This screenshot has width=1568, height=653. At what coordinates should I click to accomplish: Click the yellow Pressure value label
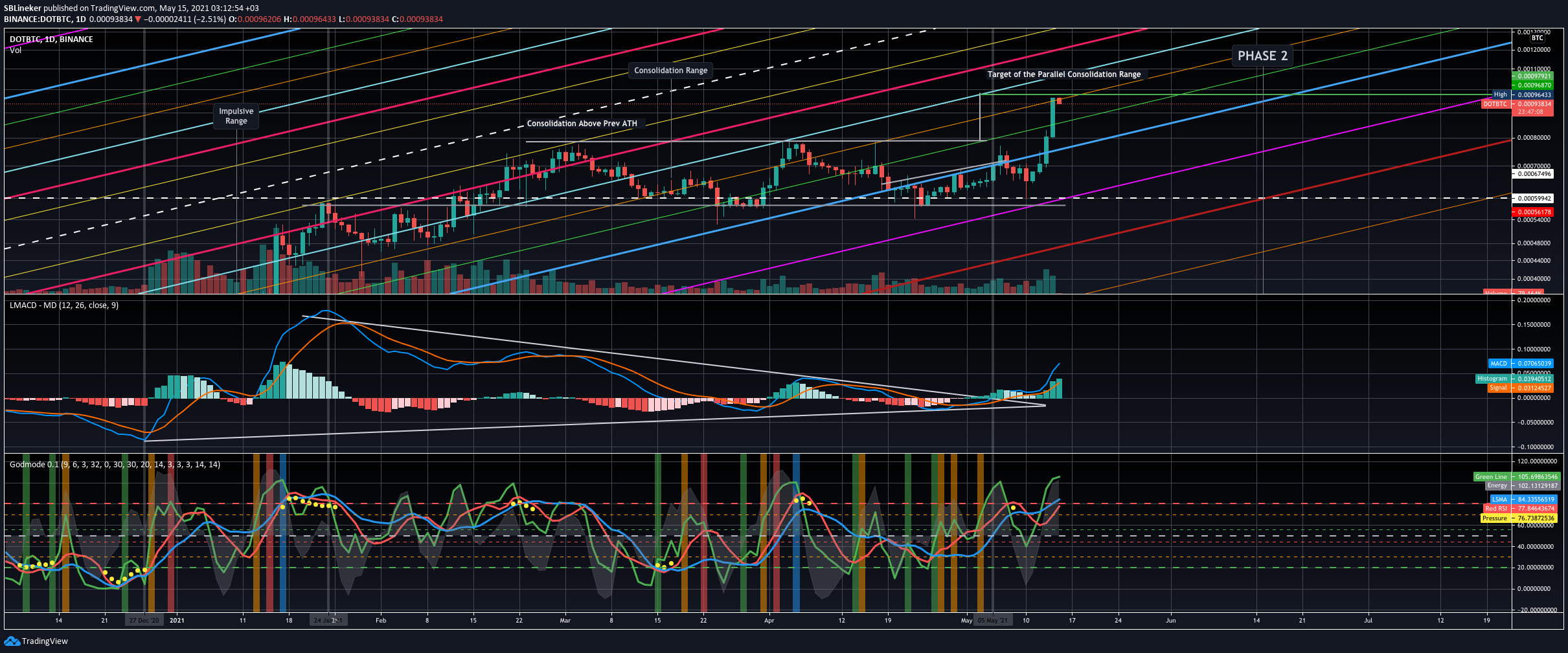[1519, 518]
